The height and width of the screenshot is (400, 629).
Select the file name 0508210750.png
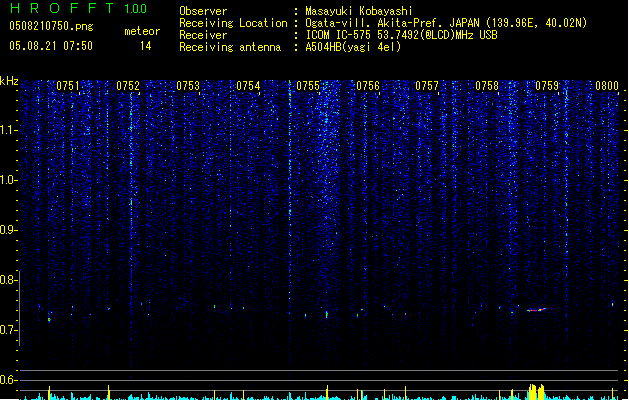51,26
